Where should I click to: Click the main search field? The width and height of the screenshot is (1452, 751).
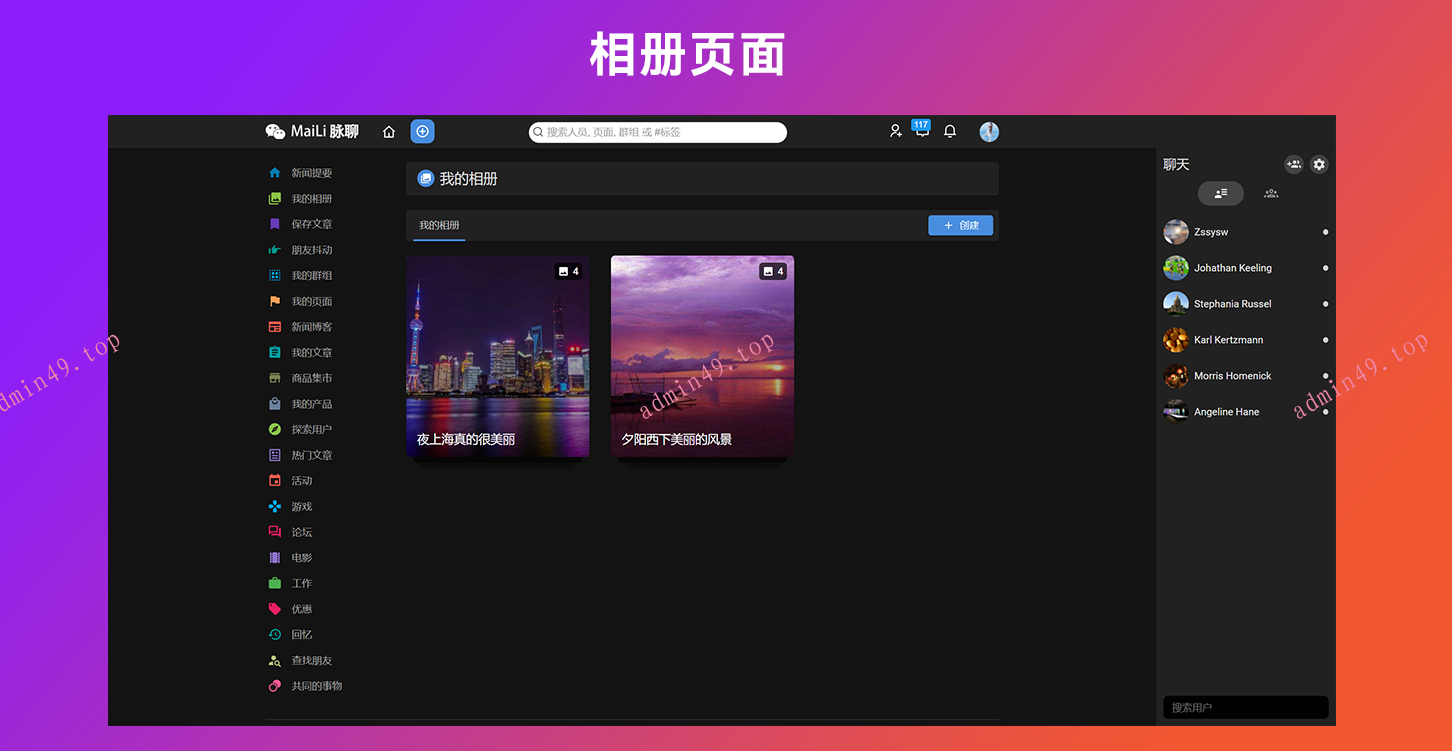tap(660, 132)
